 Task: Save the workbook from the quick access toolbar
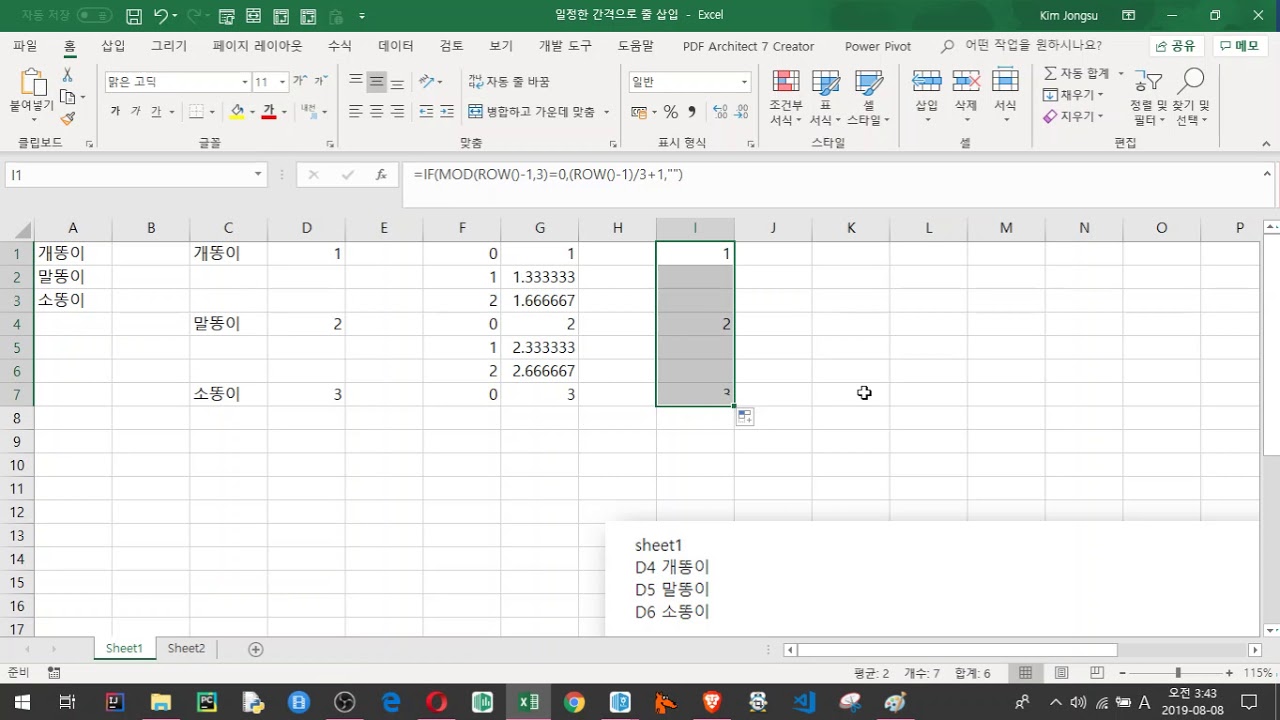click(134, 16)
